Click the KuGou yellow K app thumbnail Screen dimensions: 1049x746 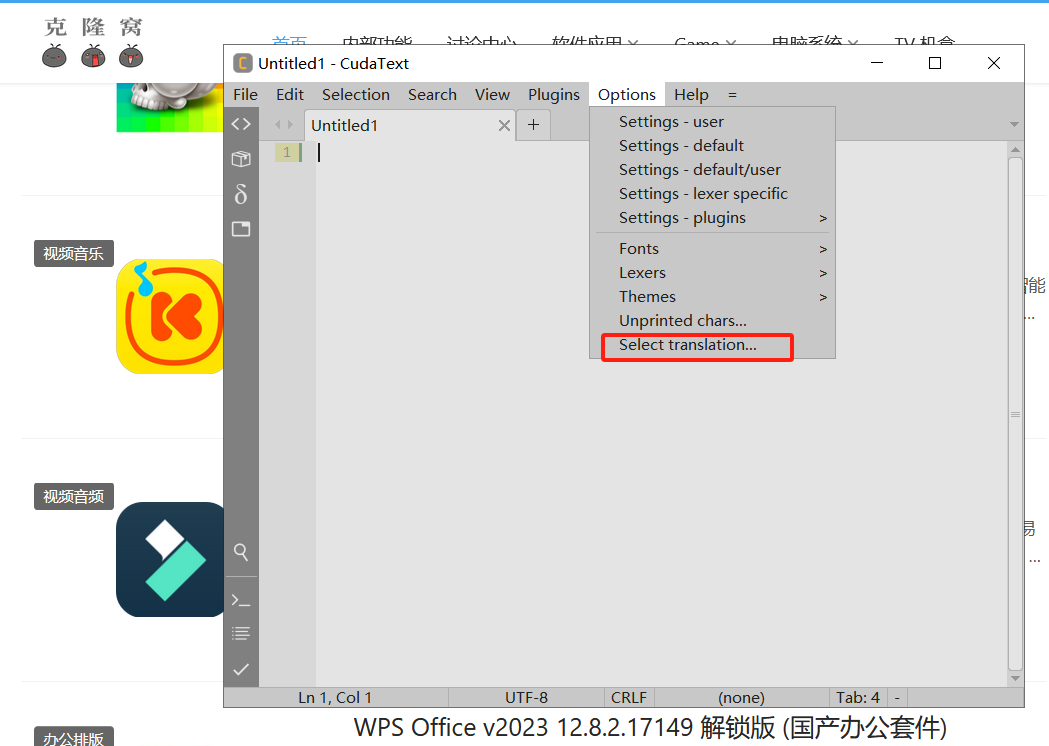click(170, 316)
